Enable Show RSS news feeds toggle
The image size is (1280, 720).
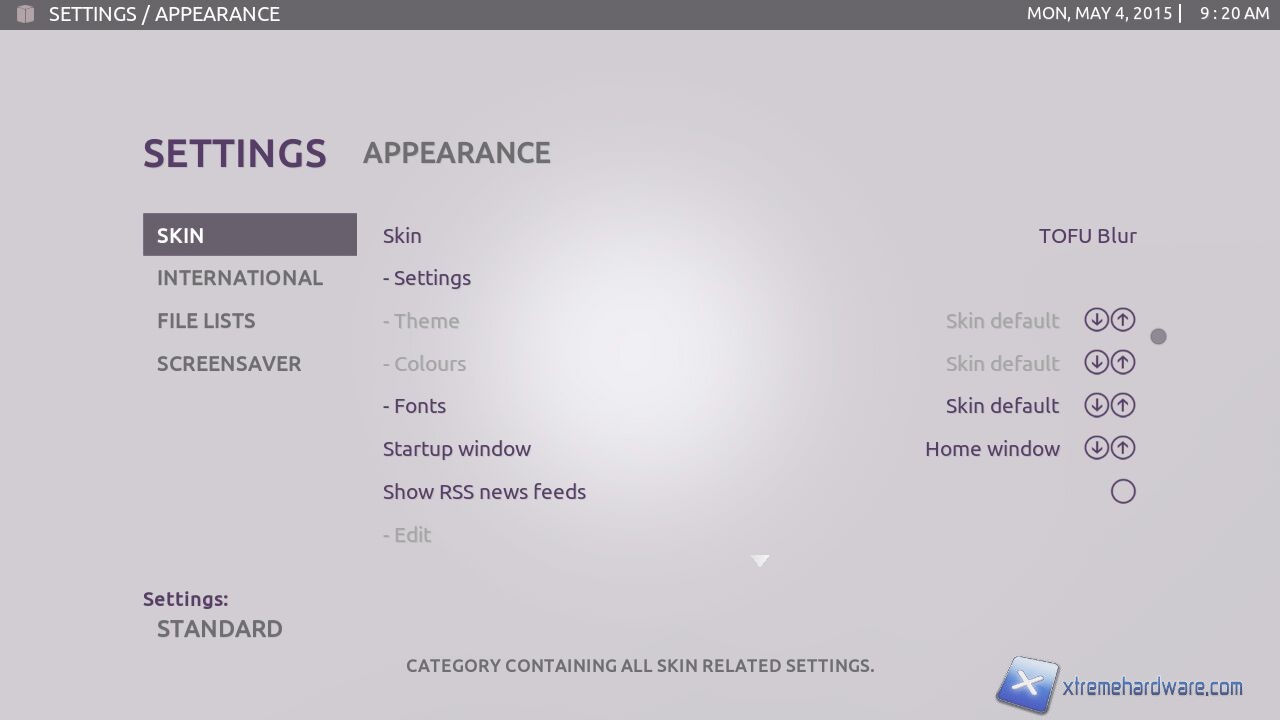tap(1123, 492)
